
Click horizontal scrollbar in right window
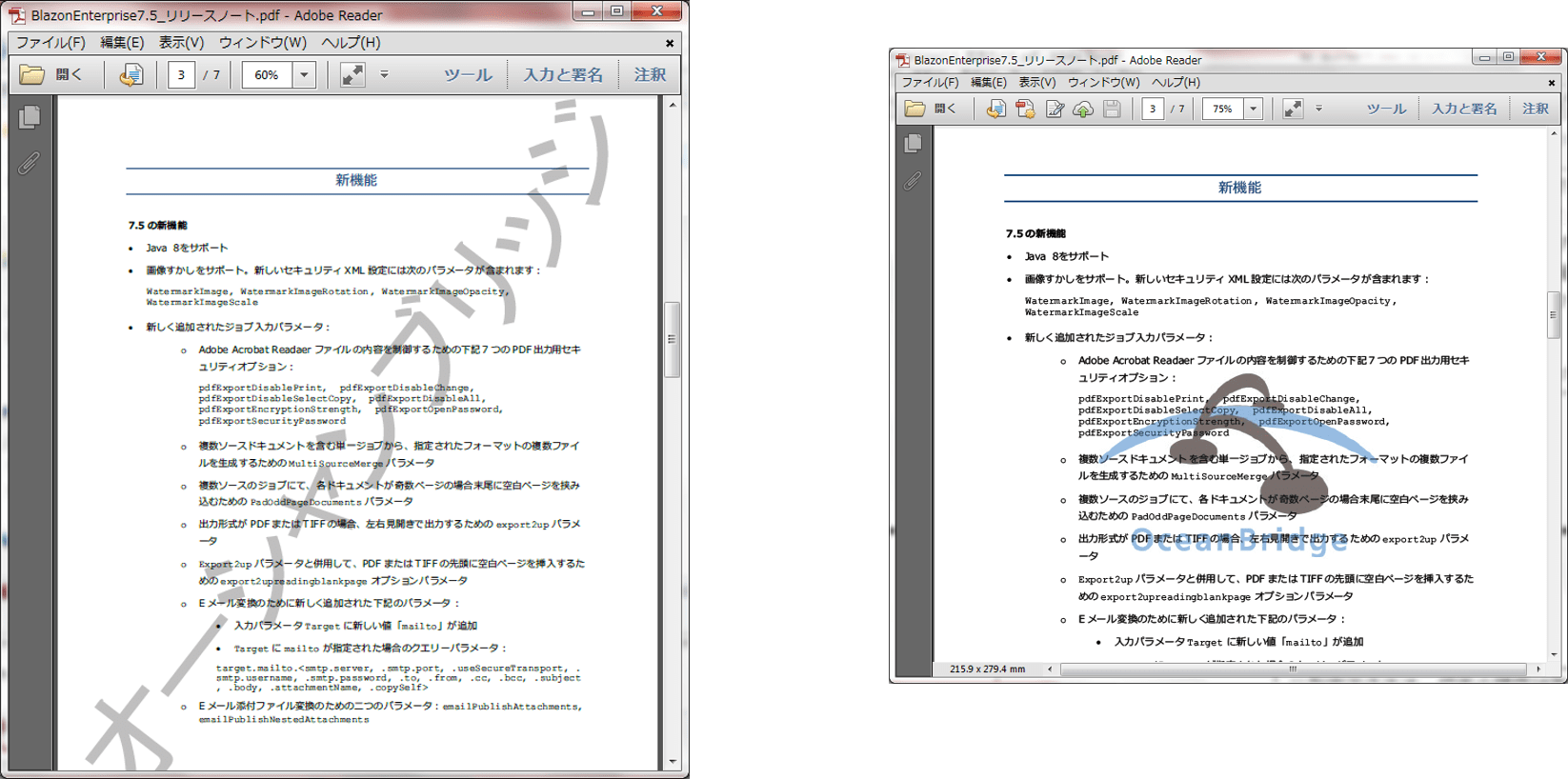[x=1293, y=669]
